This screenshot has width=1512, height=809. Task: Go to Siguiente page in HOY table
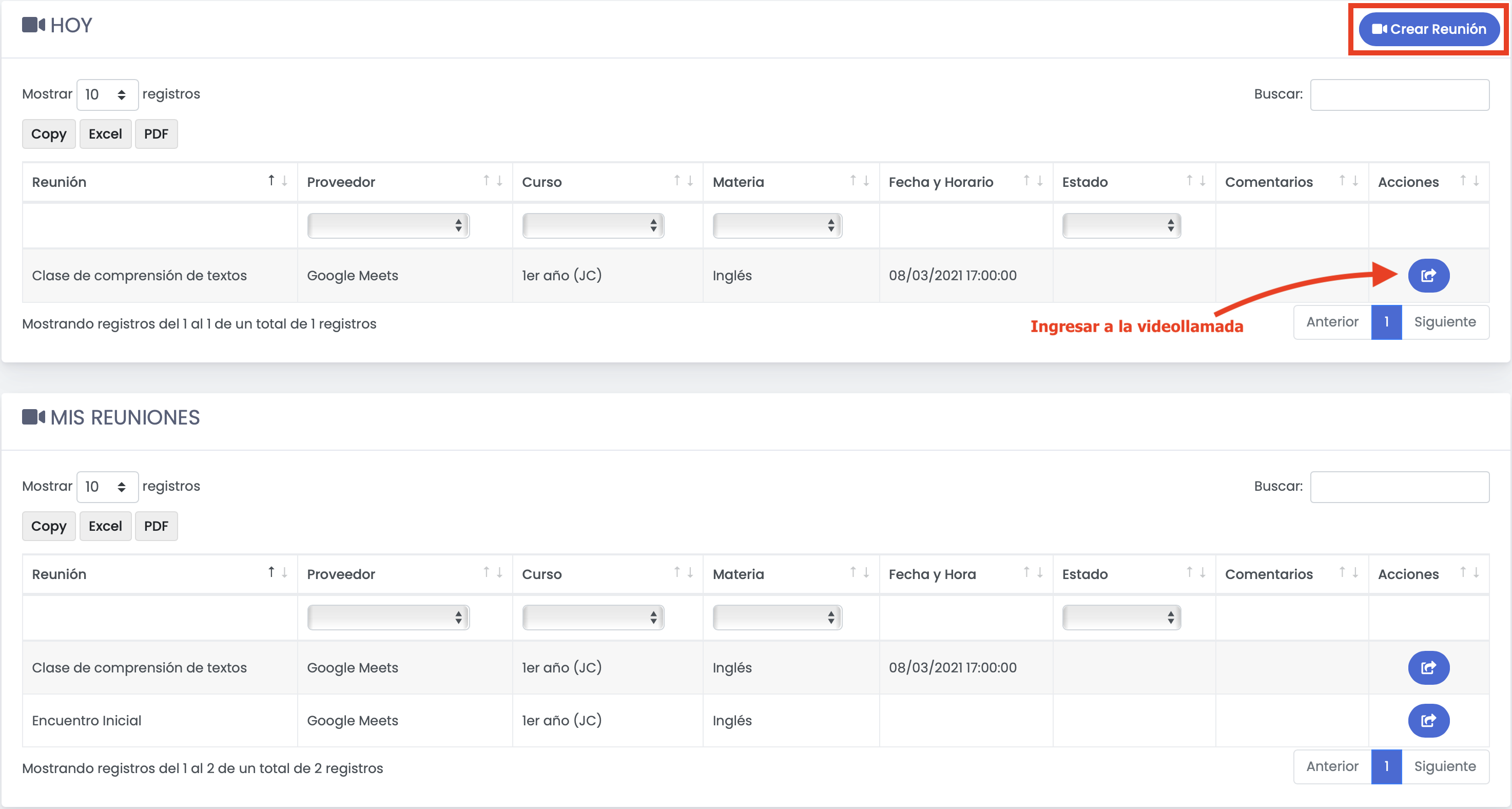pyautogui.click(x=1444, y=322)
